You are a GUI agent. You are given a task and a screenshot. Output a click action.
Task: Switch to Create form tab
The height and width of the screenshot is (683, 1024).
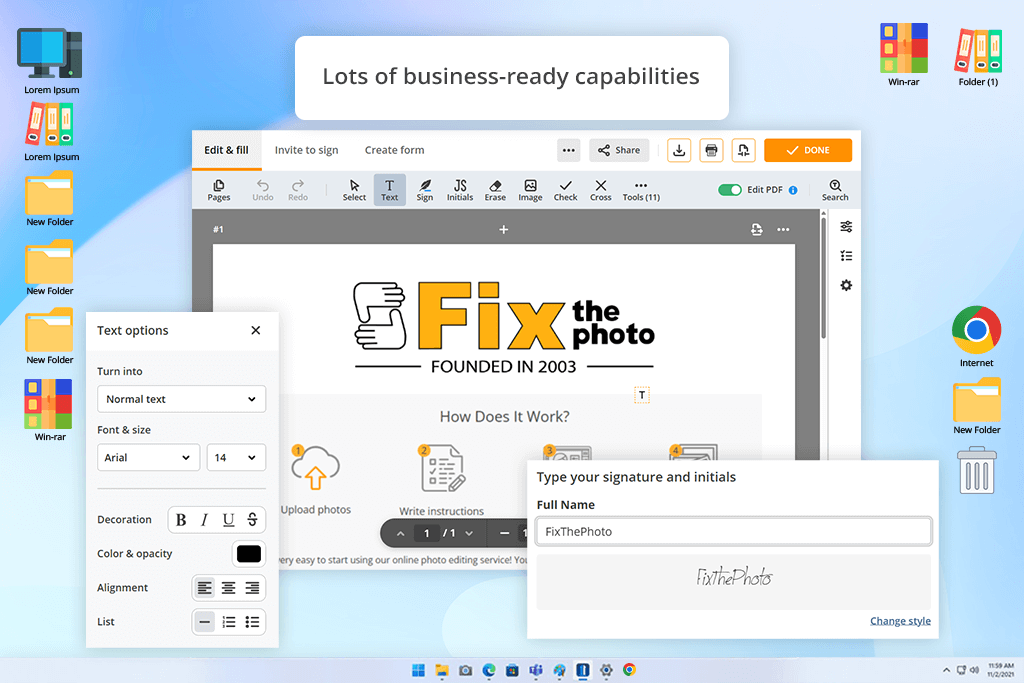coord(394,150)
